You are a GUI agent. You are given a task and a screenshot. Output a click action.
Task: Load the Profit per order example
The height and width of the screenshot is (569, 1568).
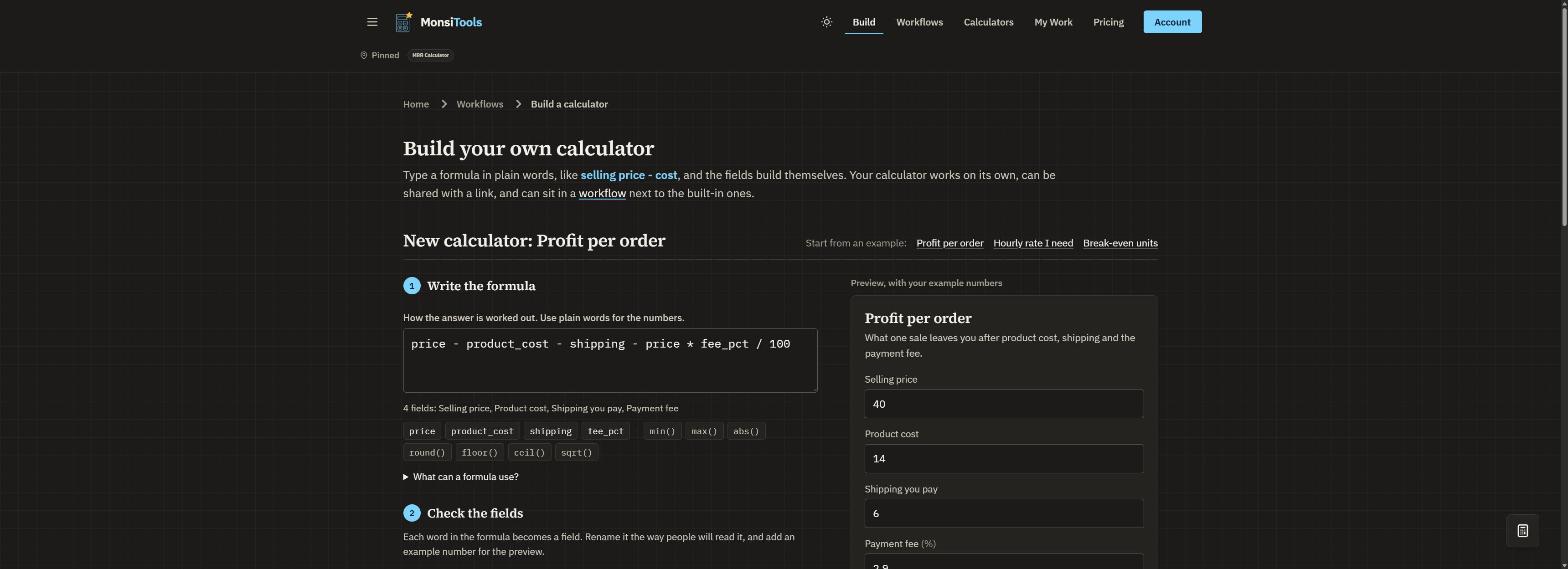[950, 243]
